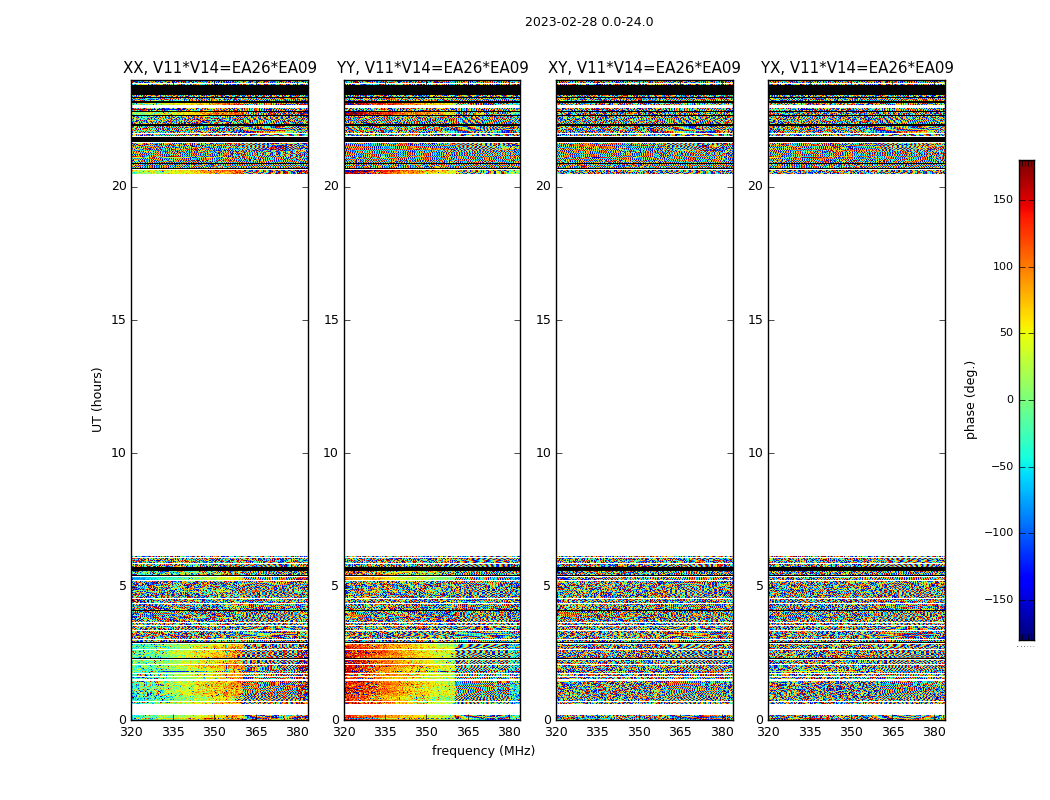Click the XY phase waterfall plot
Image resolution: width=1050 pixels, height=800 pixels.
pos(645,400)
